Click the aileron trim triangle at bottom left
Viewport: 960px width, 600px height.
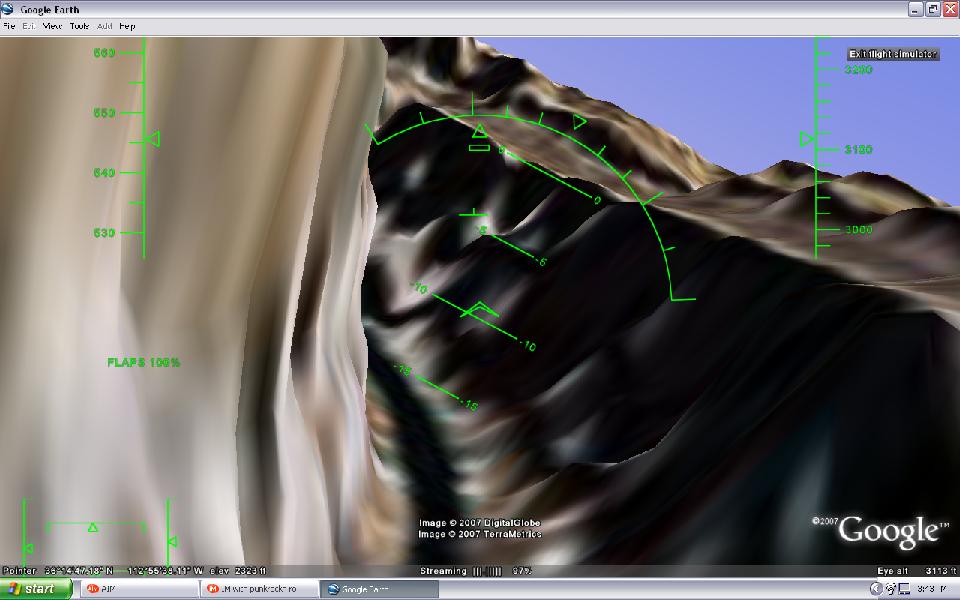click(92, 527)
